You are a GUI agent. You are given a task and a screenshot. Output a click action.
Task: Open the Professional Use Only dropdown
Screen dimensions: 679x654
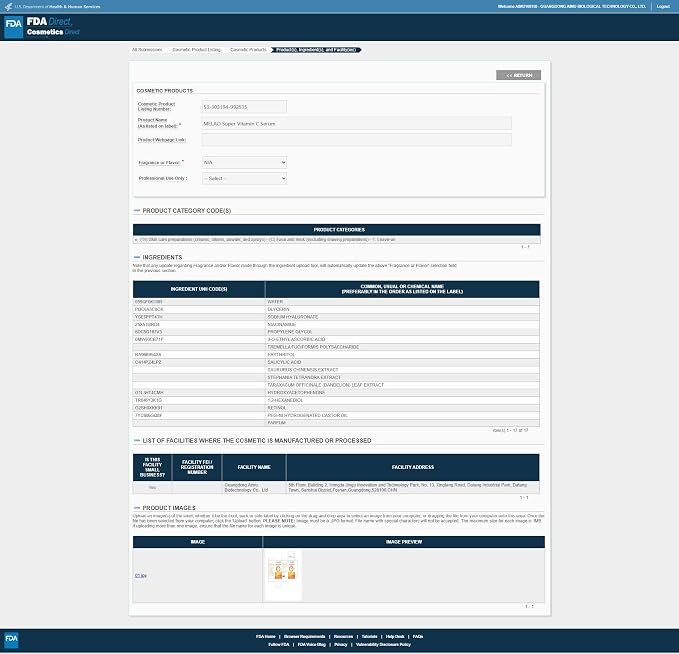tap(244, 178)
